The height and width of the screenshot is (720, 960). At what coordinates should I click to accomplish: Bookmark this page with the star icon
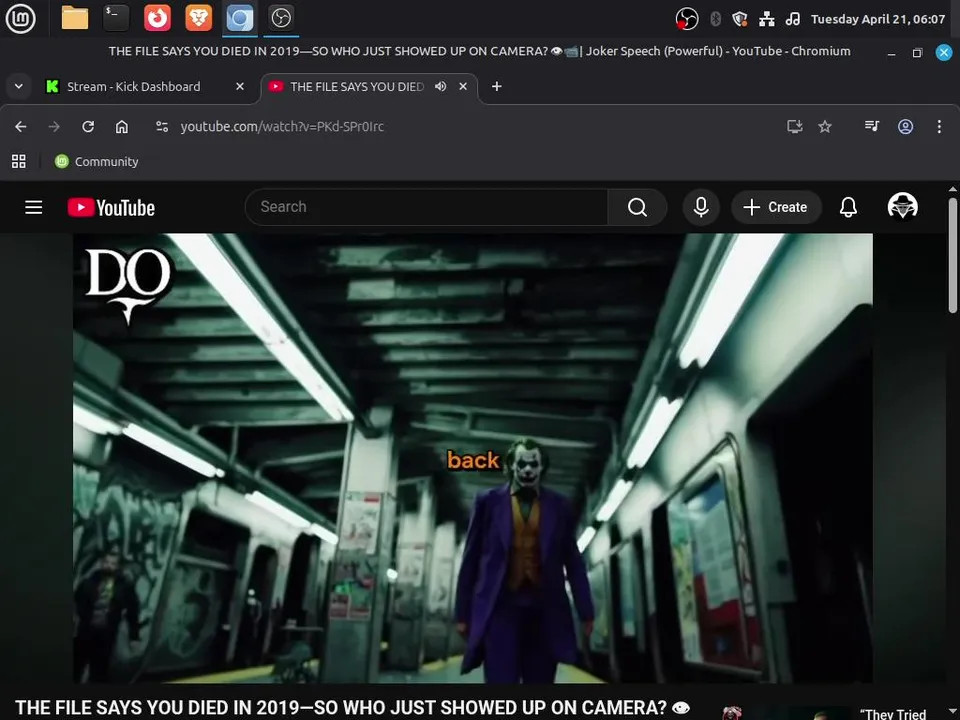825,126
